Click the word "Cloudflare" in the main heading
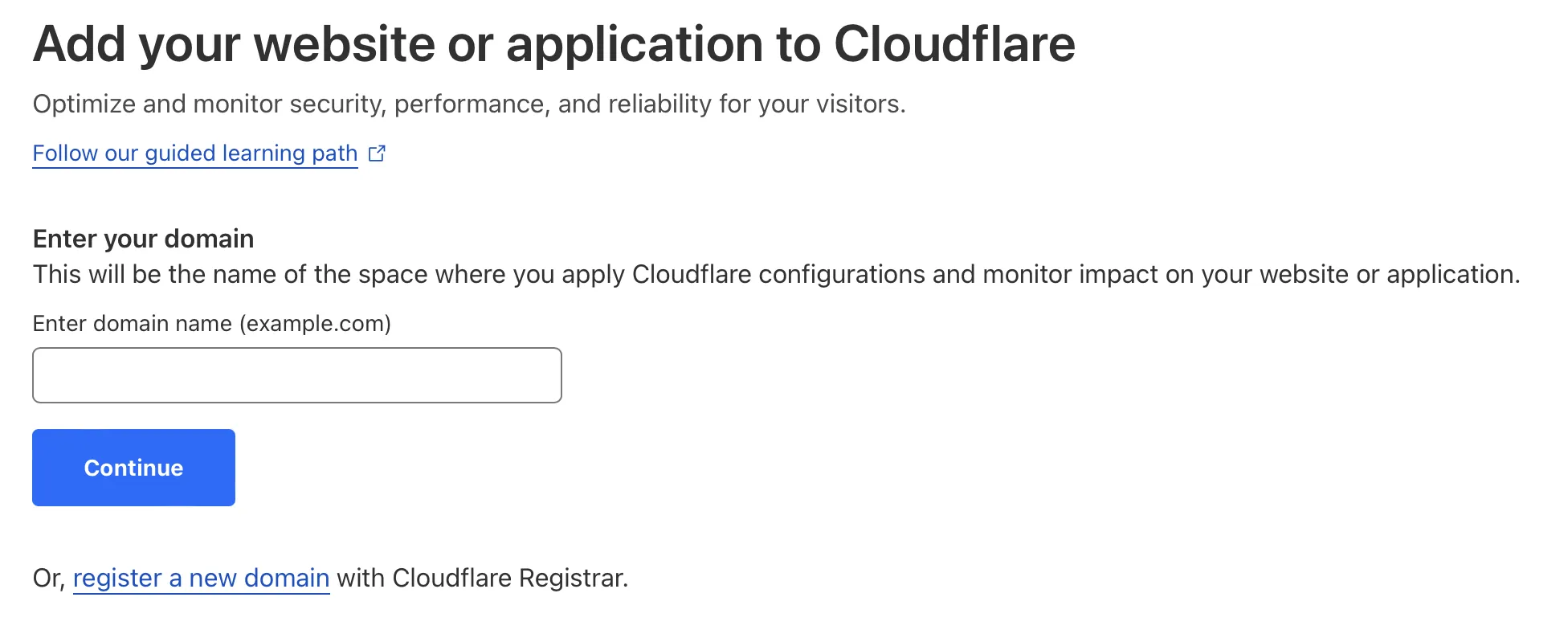Screen dimensions: 1568x630 click(x=954, y=44)
